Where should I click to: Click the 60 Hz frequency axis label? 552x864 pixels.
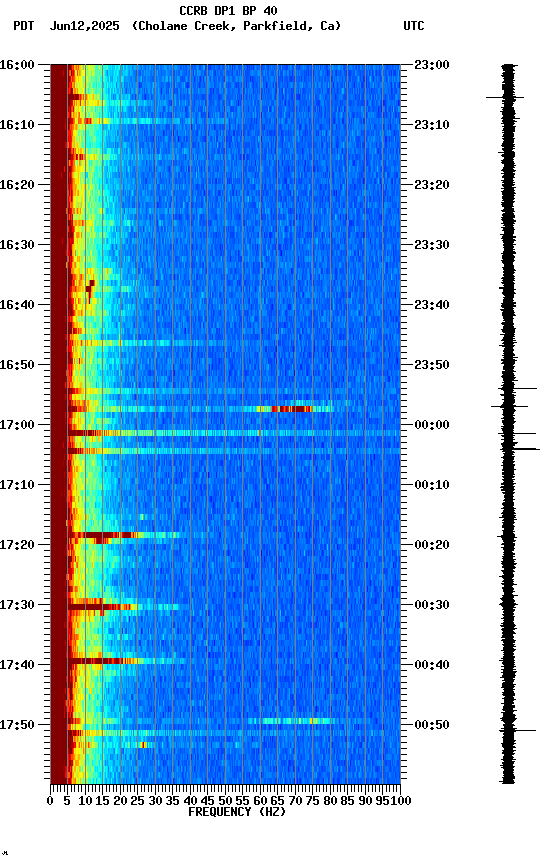[260, 801]
